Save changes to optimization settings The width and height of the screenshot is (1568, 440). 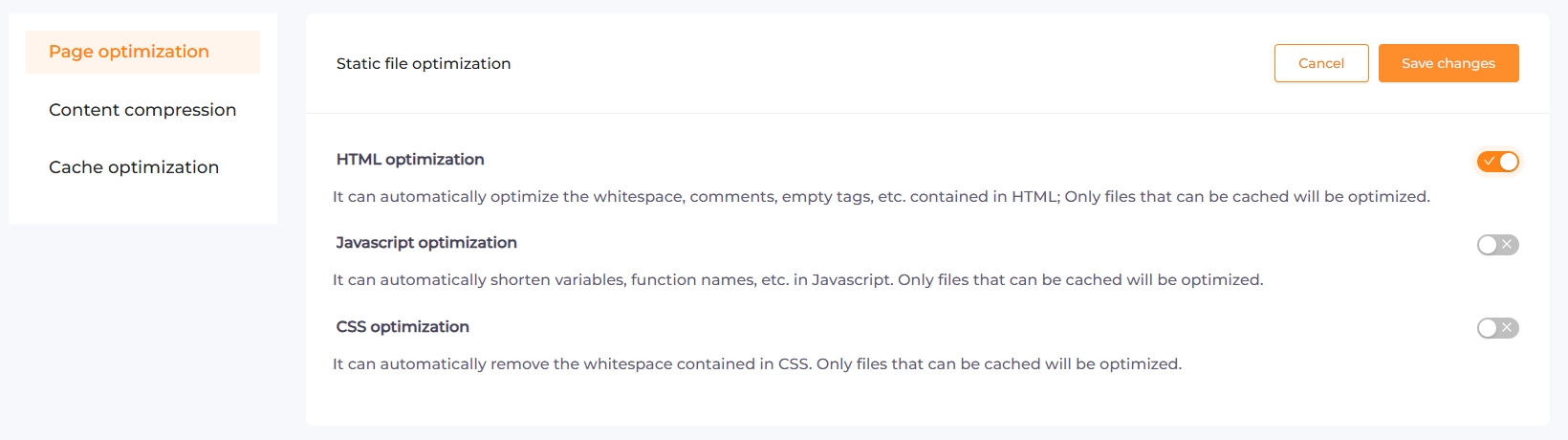pos(1448,63)
